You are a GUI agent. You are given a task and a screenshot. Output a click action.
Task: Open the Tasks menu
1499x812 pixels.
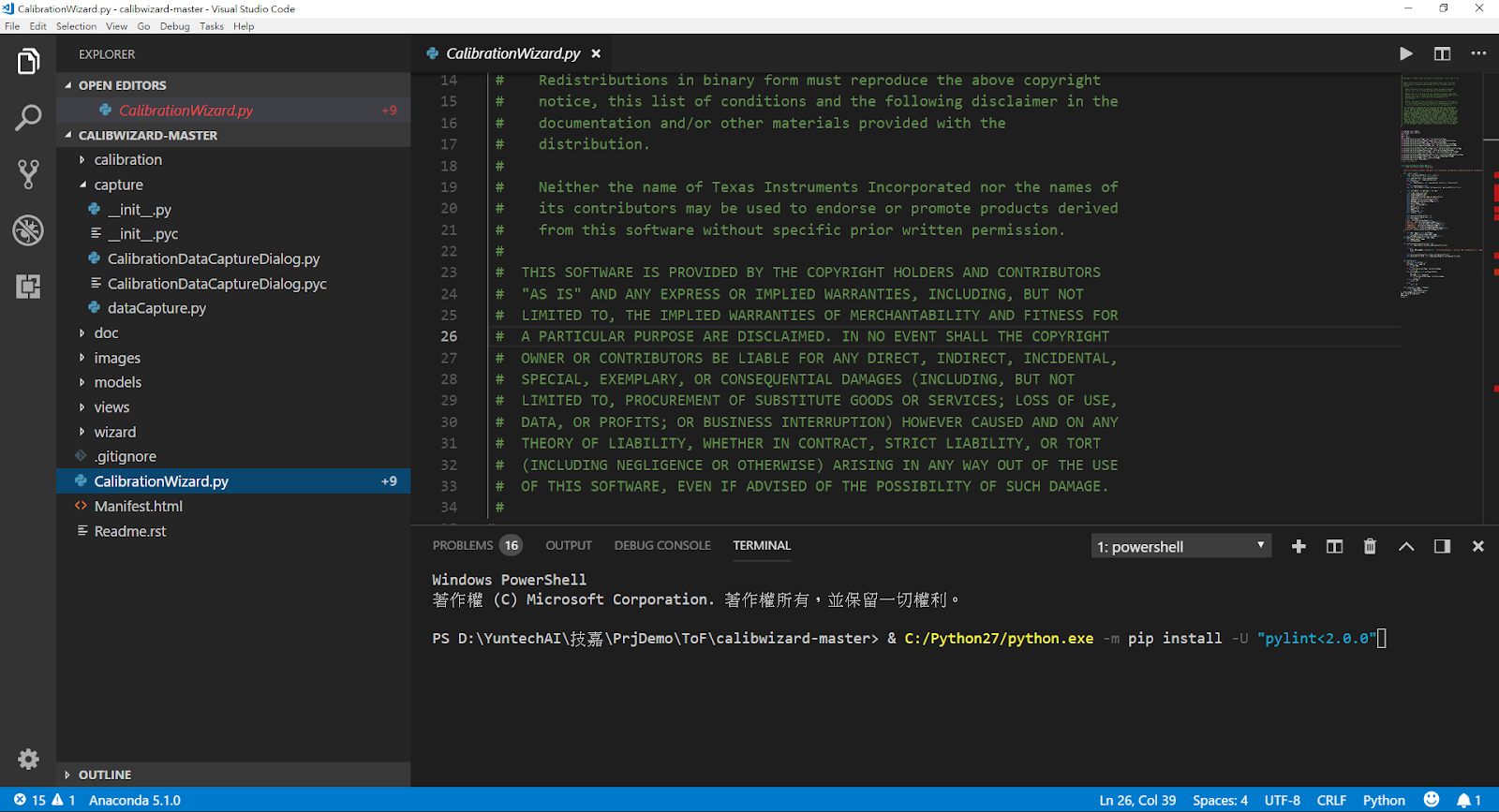click(212, 26)
